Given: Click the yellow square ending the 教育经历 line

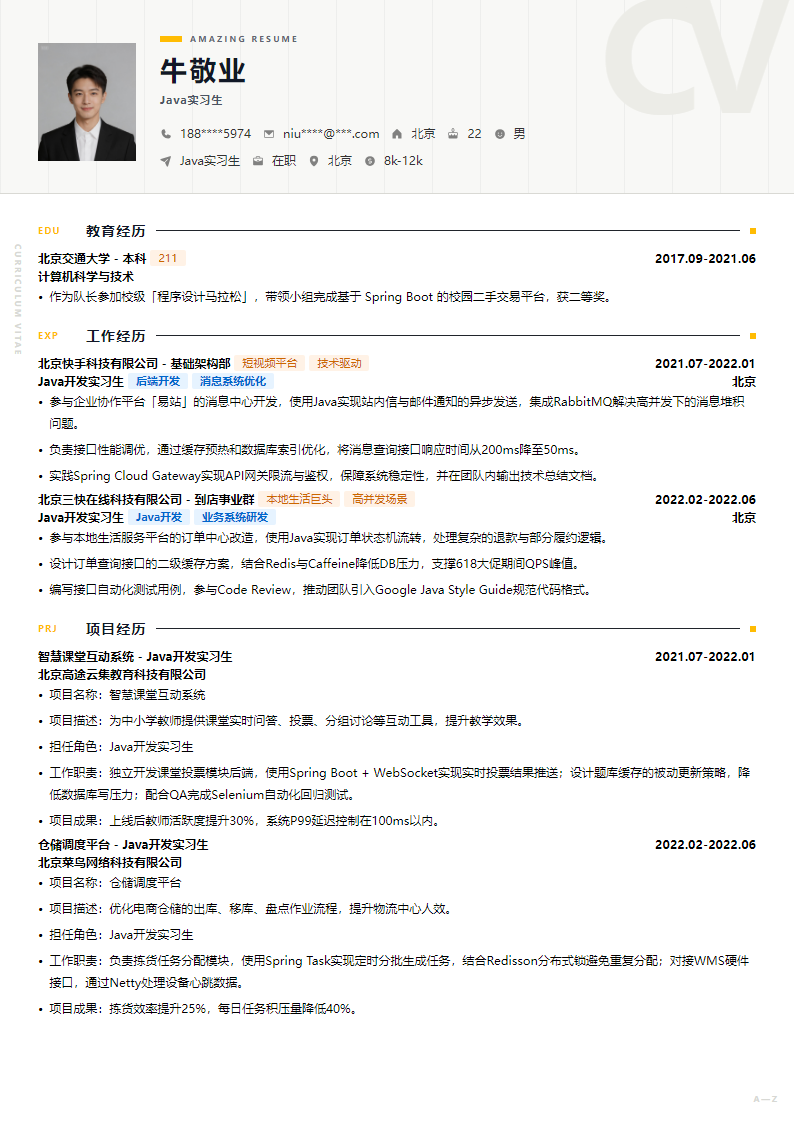Looking at the screenshot, I should coord(752,231).
